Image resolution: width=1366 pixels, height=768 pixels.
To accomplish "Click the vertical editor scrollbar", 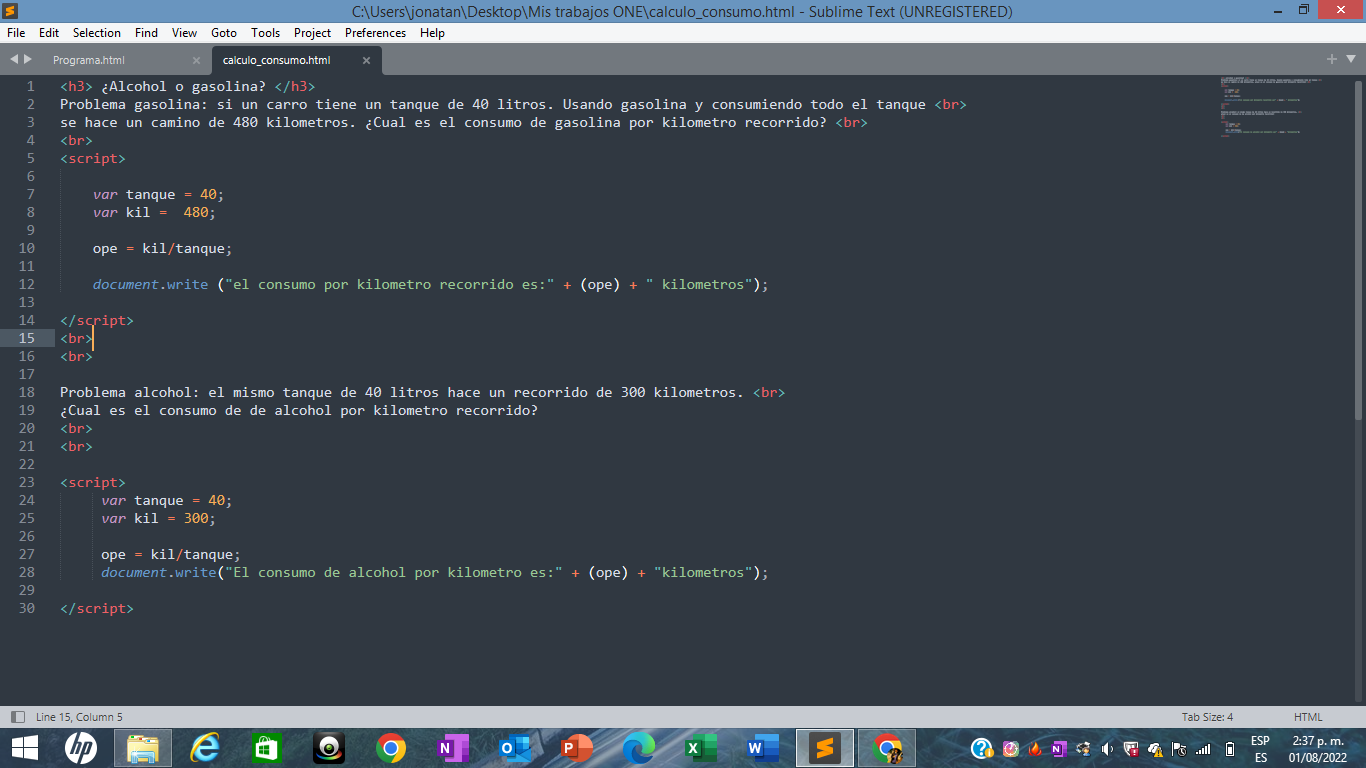I will click(1358, 250).
